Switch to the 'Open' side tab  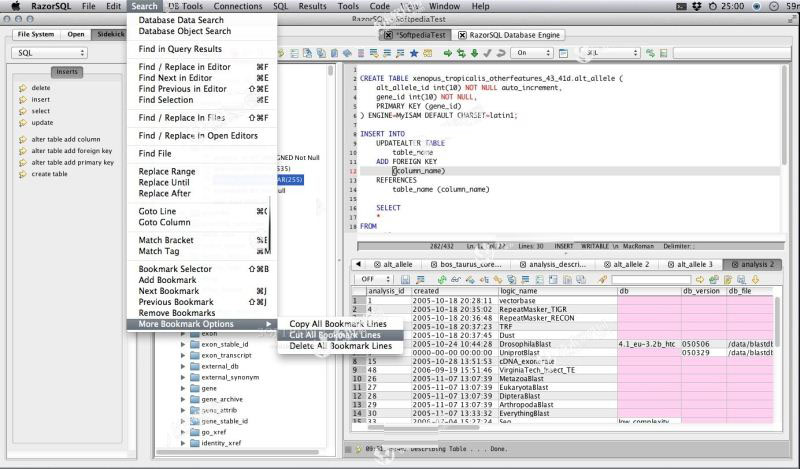click(76, 34)
